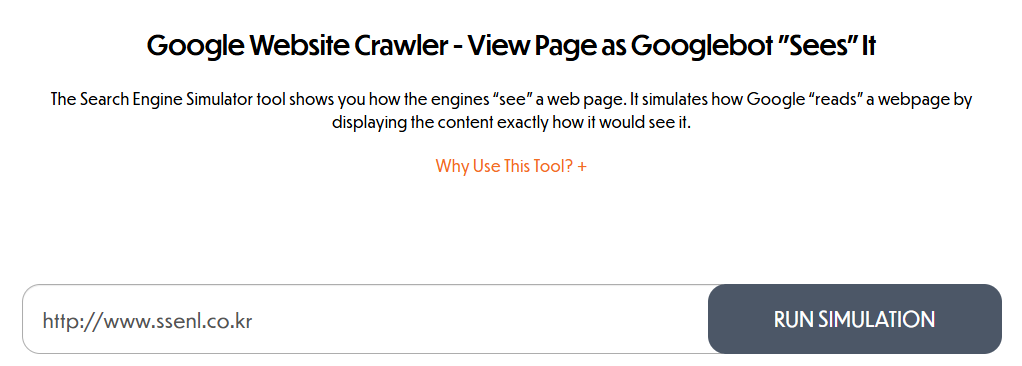Place the cursor in the http://www.ssenl.co.kr text
The width and height of the screenshot is (1022, 366).
[x=147, y=320]
